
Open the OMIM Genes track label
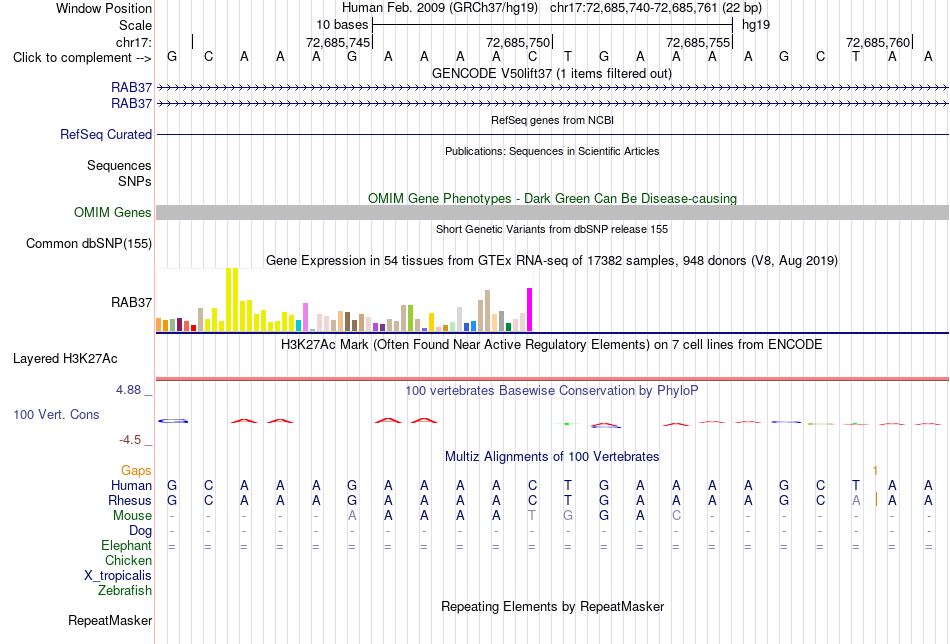[112, 213]
